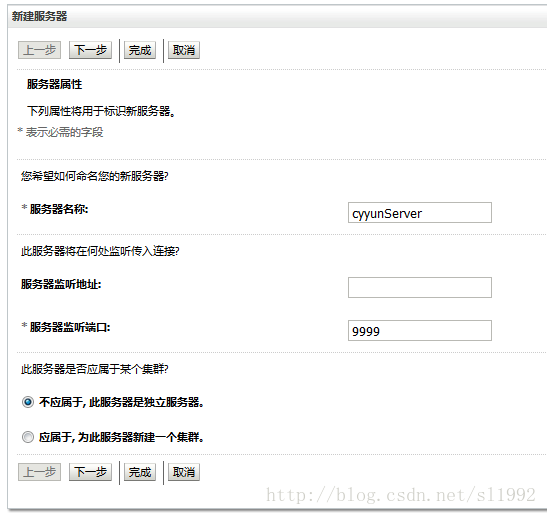Click the empty 服务器监听地址 input field
The image size is (547, 515).
pyautogui.click(x=420, y=288)
